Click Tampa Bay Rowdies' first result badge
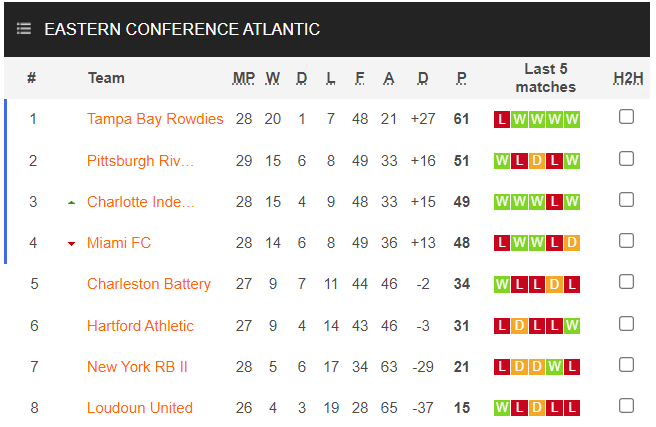The width and height of the screenshot is (656, 427). (502, 120)
